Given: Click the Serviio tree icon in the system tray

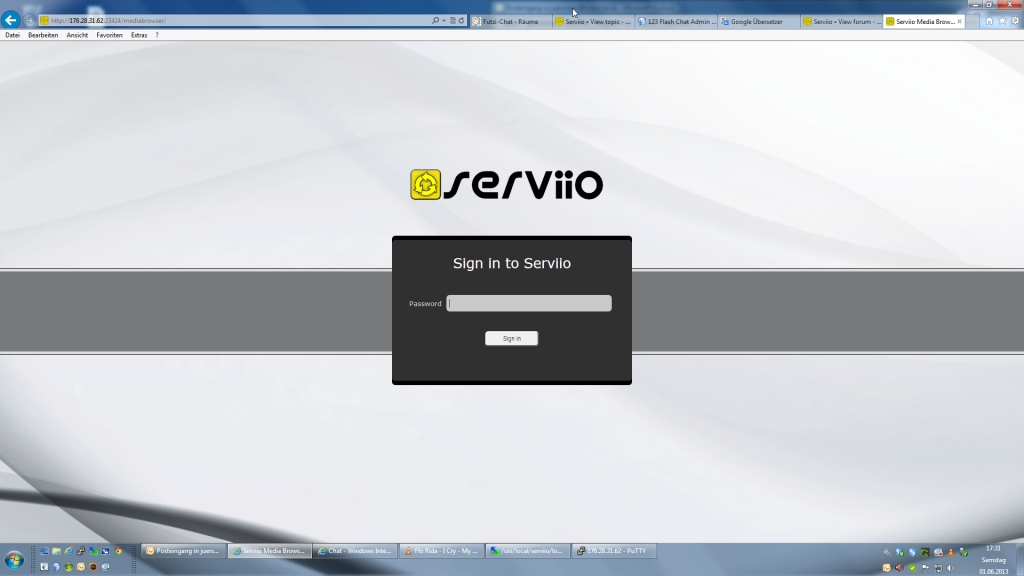Looking at the screenshot, I should tap(926, 551).
